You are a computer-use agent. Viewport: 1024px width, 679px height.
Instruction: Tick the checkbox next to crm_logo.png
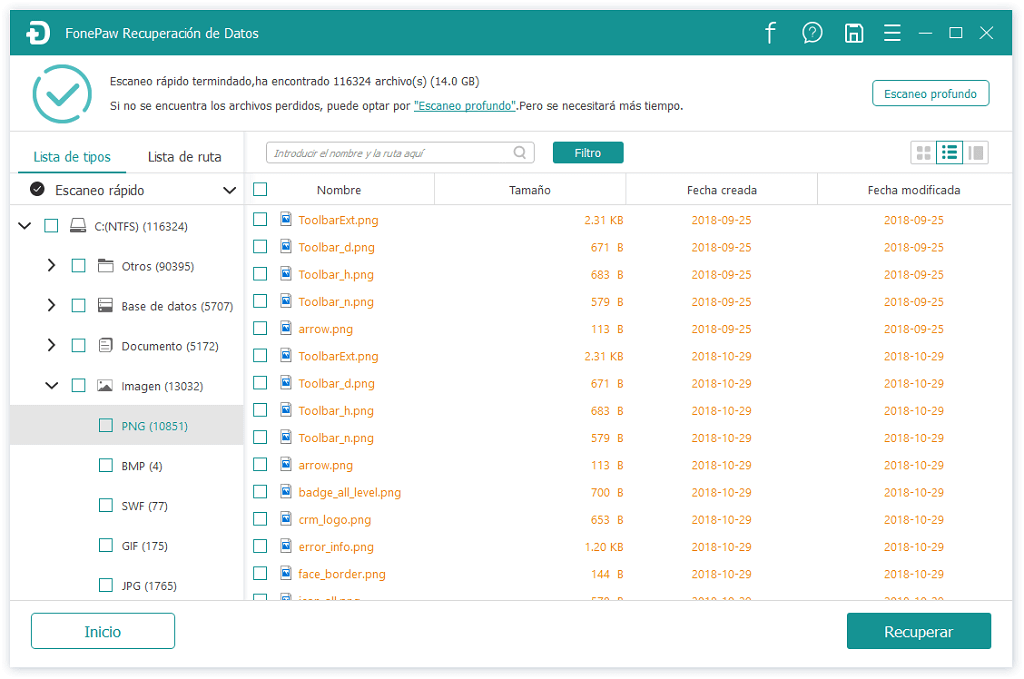coord(260,519)
